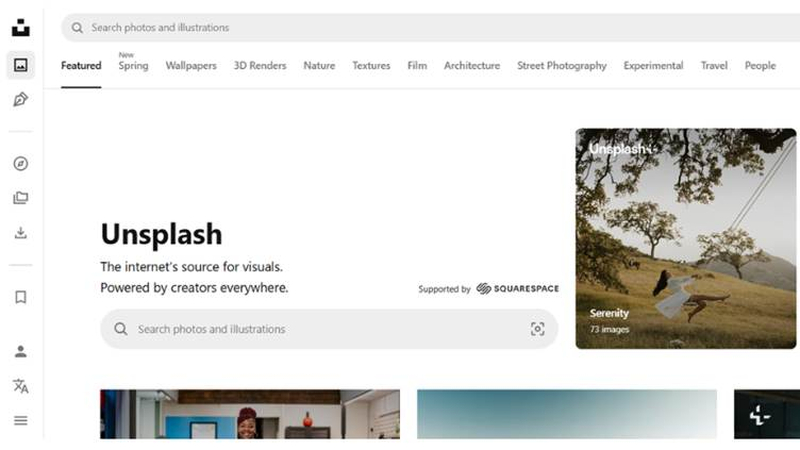Open the Collections icon in sidebar

[x=20, y=198]
